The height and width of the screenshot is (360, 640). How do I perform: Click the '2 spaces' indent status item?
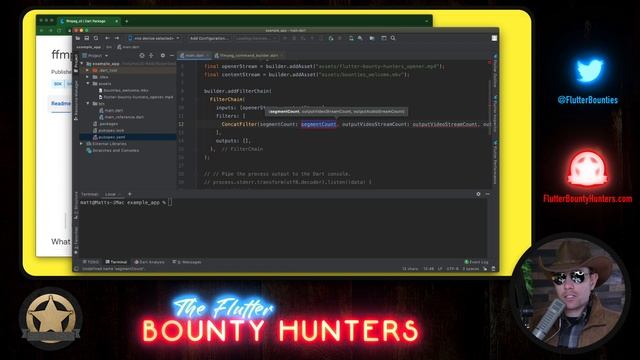pyautogui.click(x=471, y=269)
